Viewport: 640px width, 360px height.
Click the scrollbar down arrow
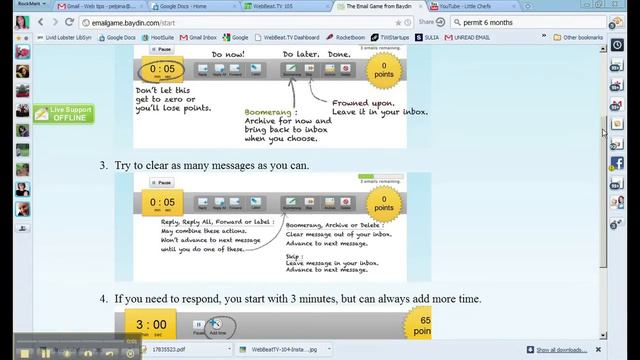(x=603, y=336)
